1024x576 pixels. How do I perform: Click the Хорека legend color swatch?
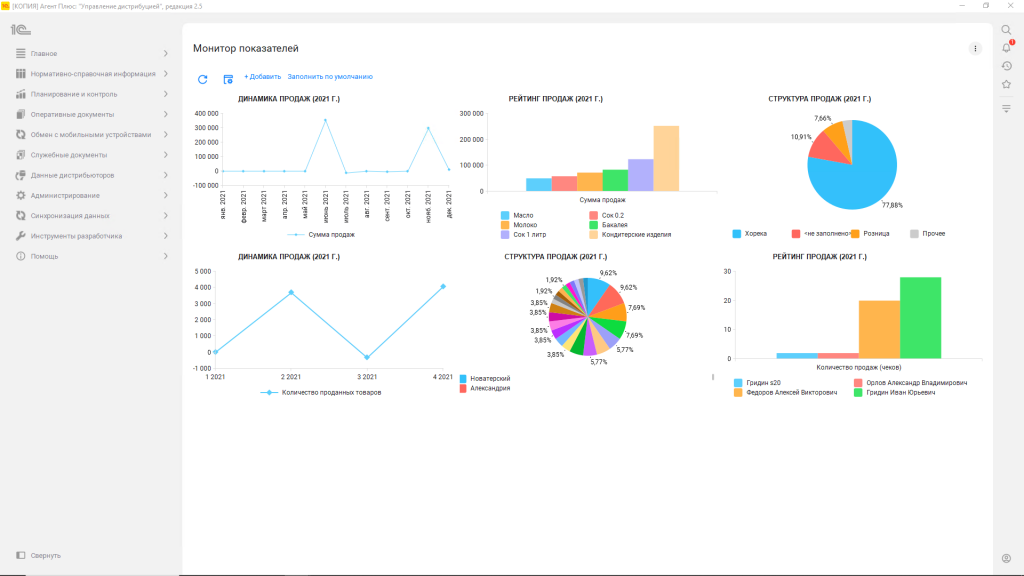(737, 234)
